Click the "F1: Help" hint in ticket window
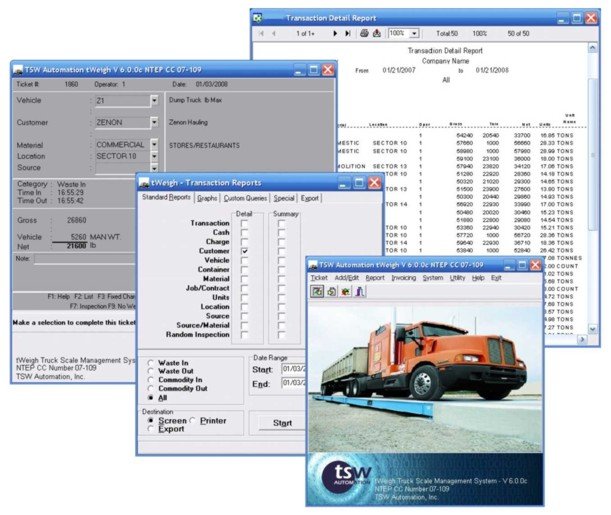 click(58, 297)
